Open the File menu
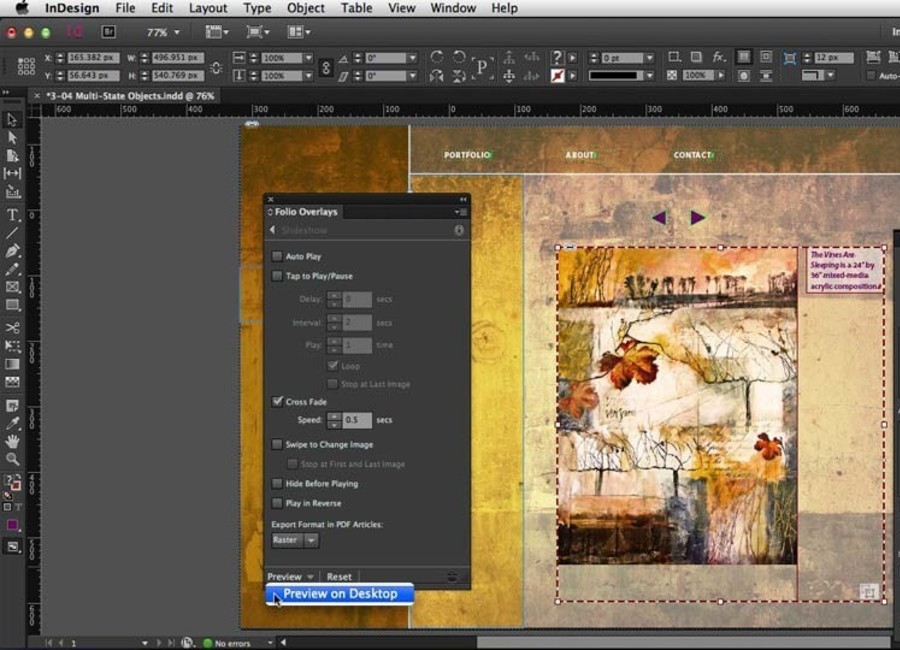The width and height of the screenshot is (900, 650). tap(125, 8)
